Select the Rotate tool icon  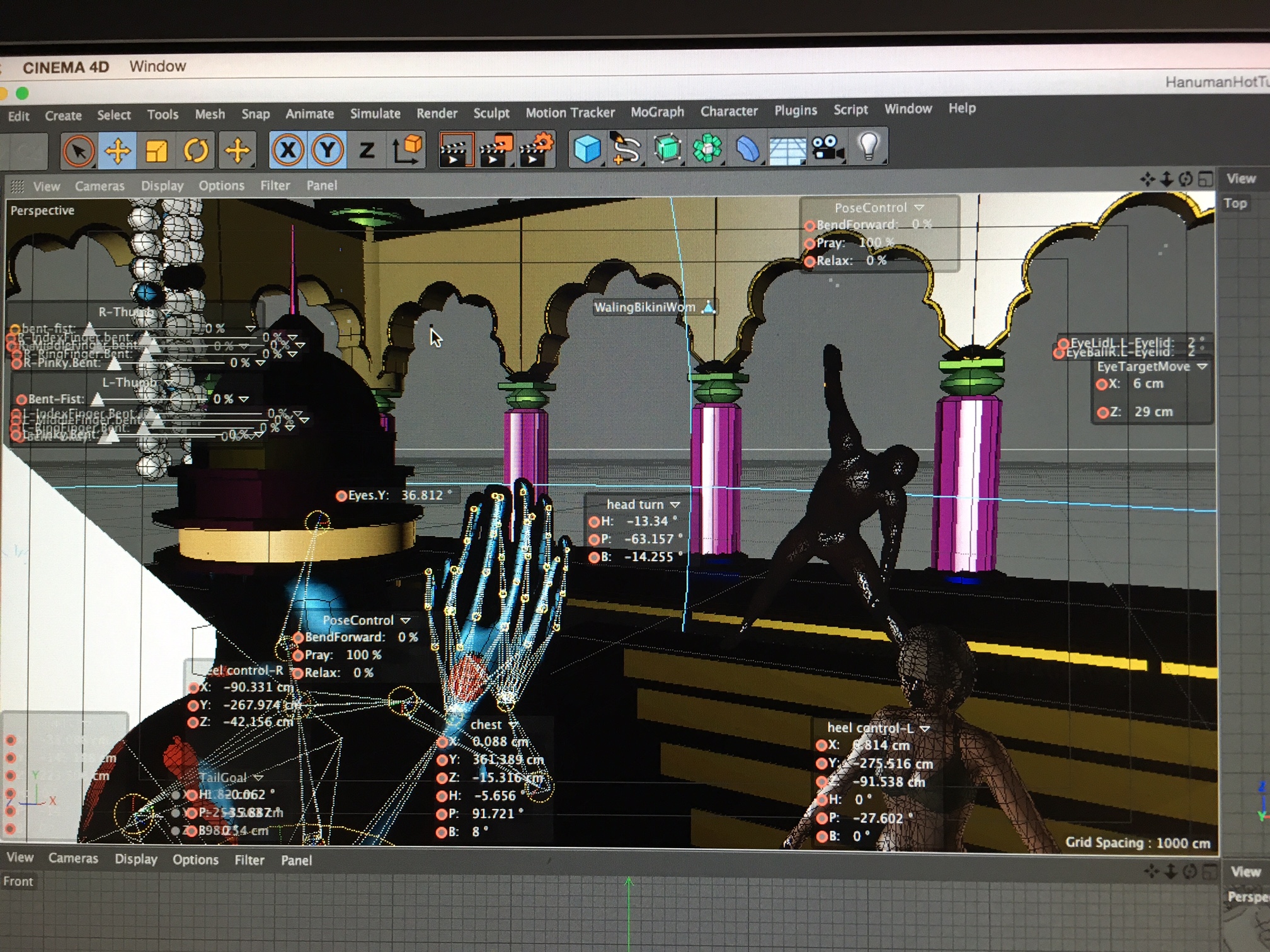pyautogui.click(x=196, y=151)
